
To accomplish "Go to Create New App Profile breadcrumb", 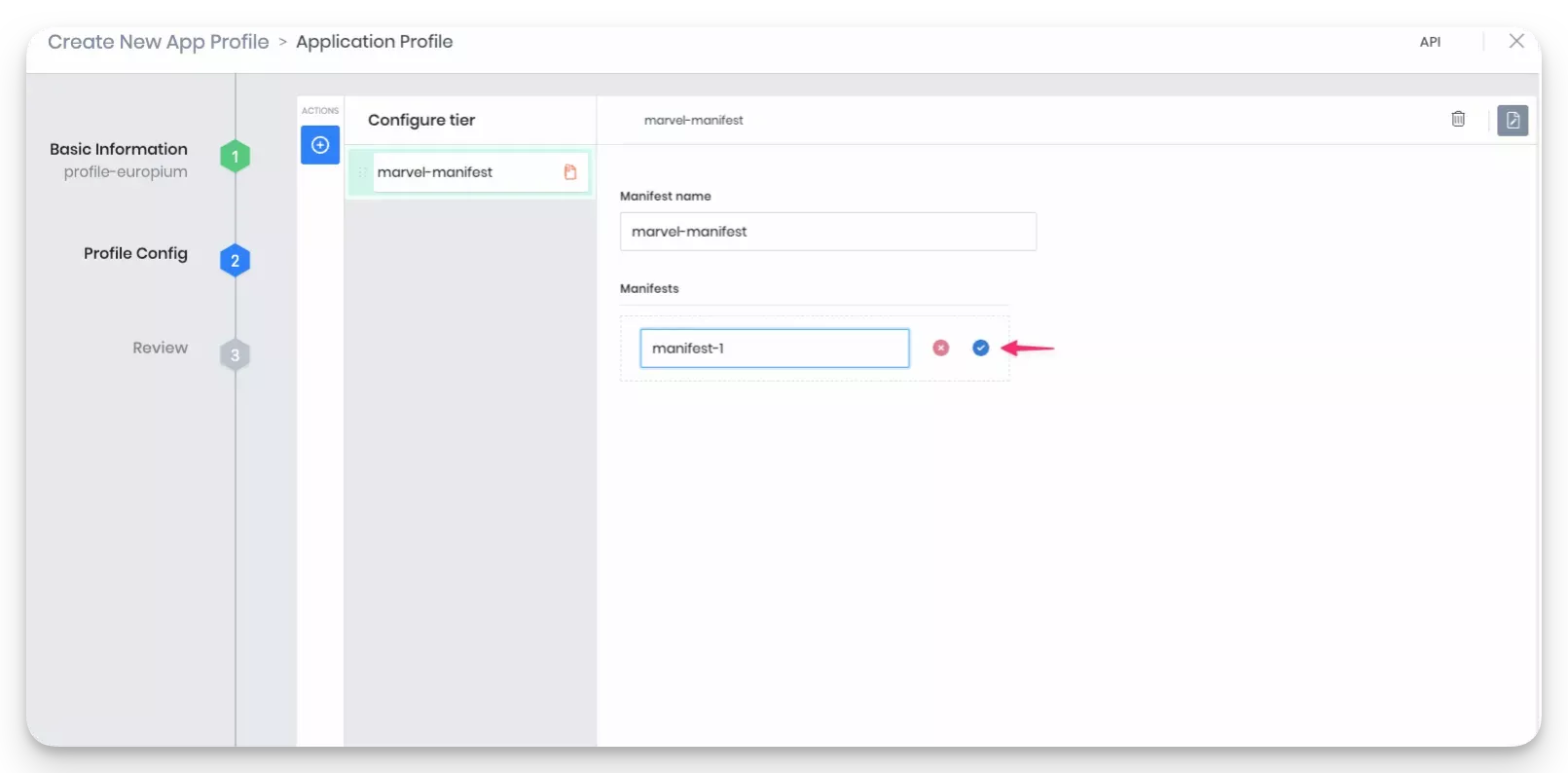I will coord(158,42).
